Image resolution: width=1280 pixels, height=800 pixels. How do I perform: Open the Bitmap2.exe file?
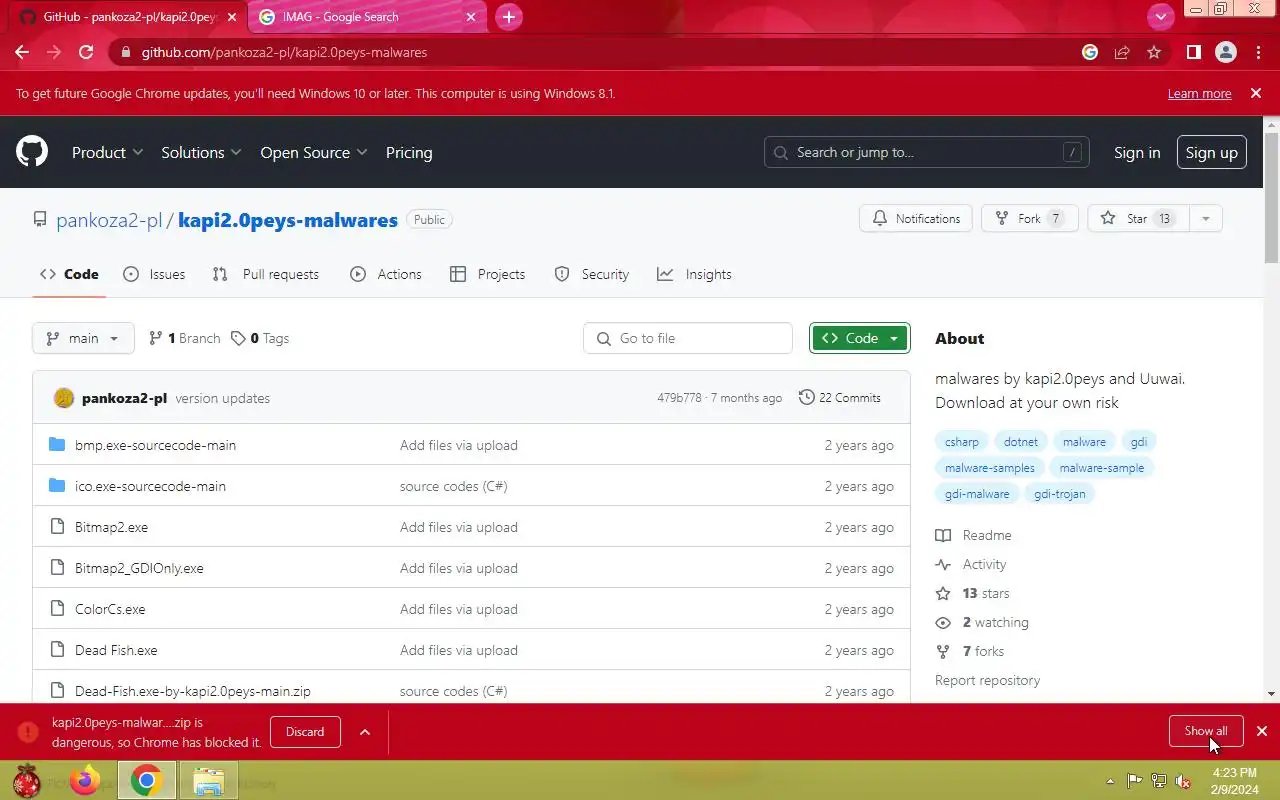[111, 527]
